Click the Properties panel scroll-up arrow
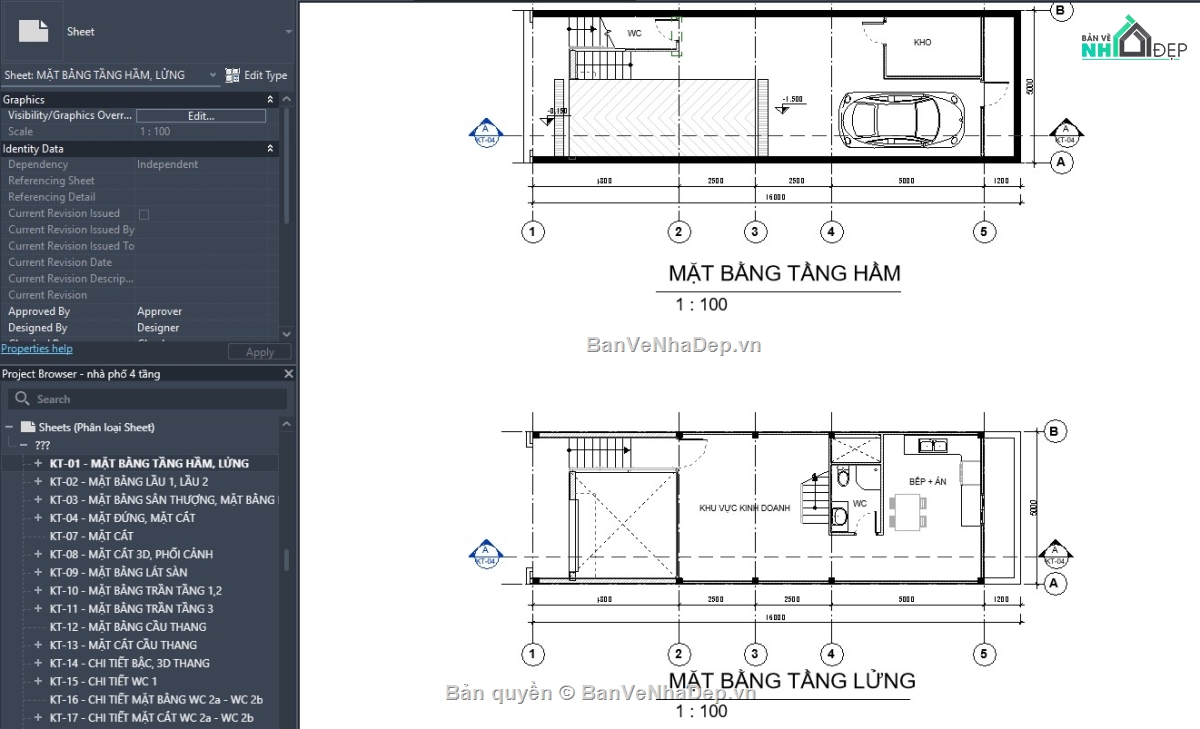The height and width of the screenshot is (729, 1200). coord(287,99)
